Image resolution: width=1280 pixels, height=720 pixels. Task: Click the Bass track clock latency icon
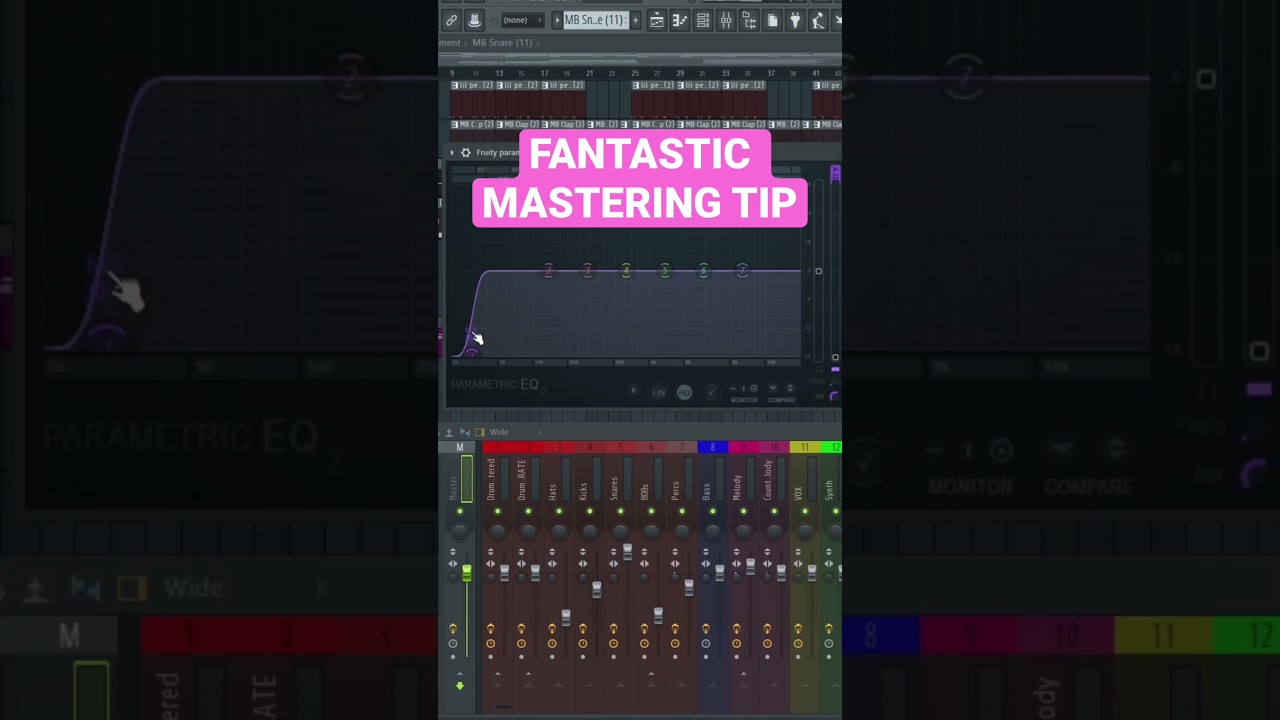pyautogui.click(x=706, y=643)
